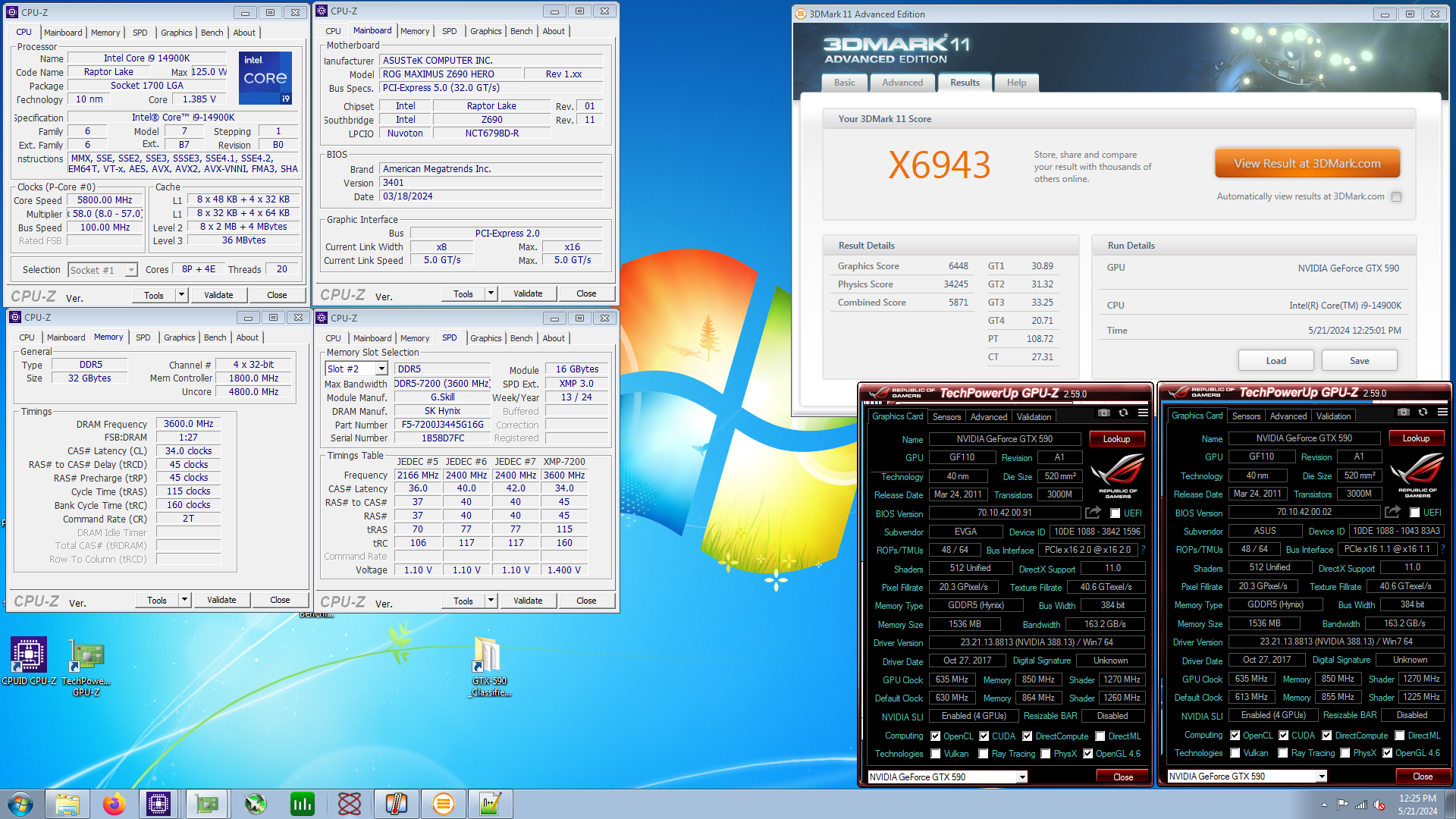Image resolution: width=1456 pixels, height=819 pixels.
Task: Open the hamburger menu in EVGA GPU-Z window
Action: (1143, 413)
